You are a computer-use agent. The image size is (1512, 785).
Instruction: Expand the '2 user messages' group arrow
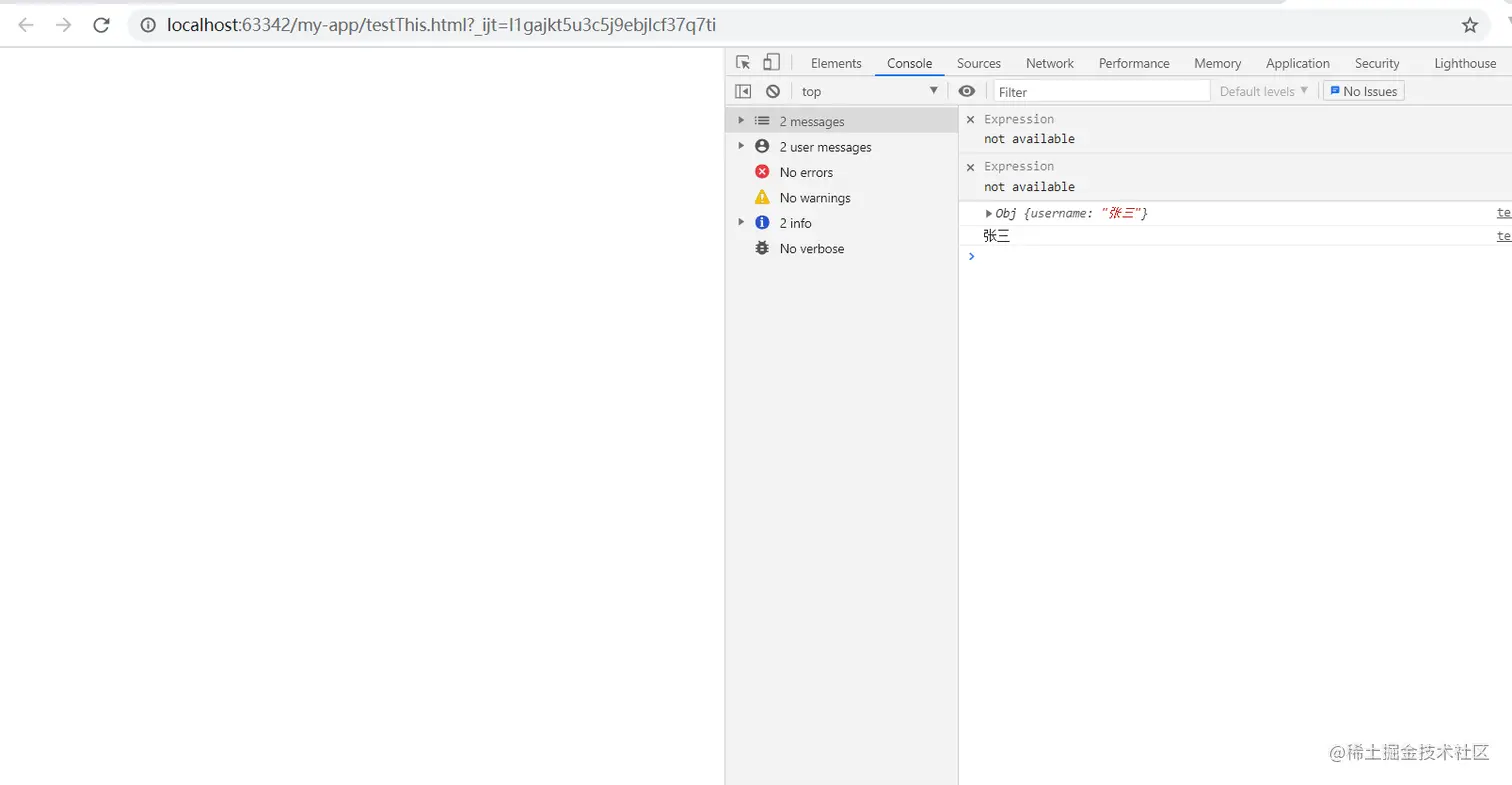tap(741, 146)
